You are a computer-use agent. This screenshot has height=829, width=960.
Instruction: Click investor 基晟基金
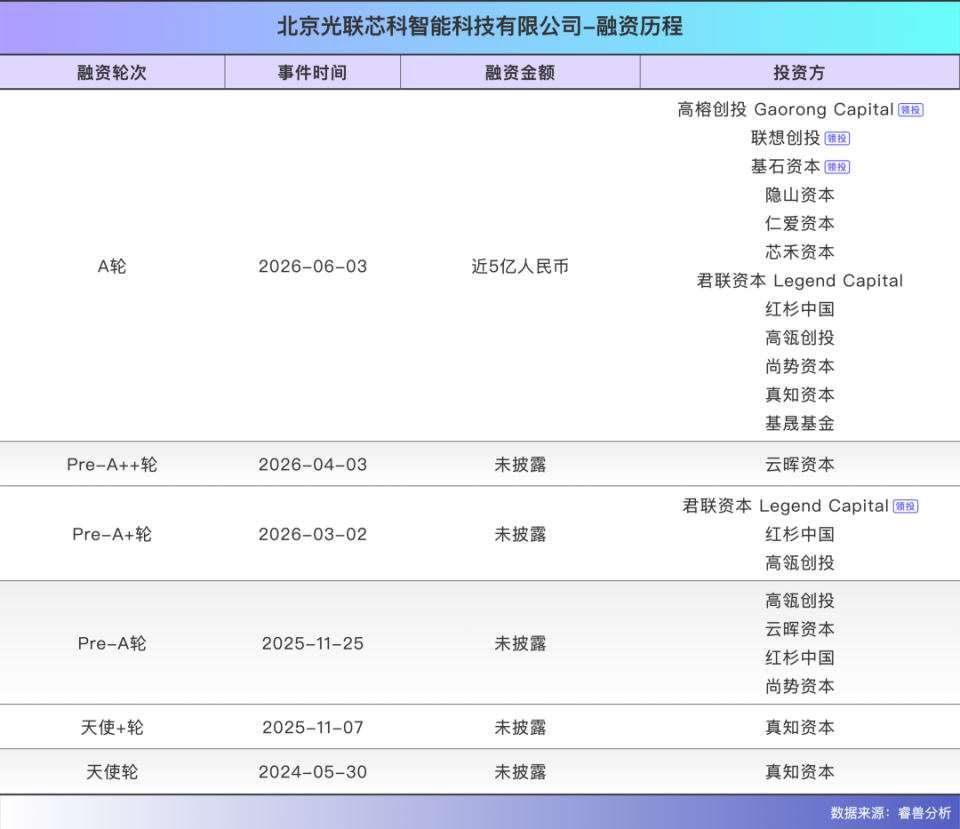coord(800,423)
